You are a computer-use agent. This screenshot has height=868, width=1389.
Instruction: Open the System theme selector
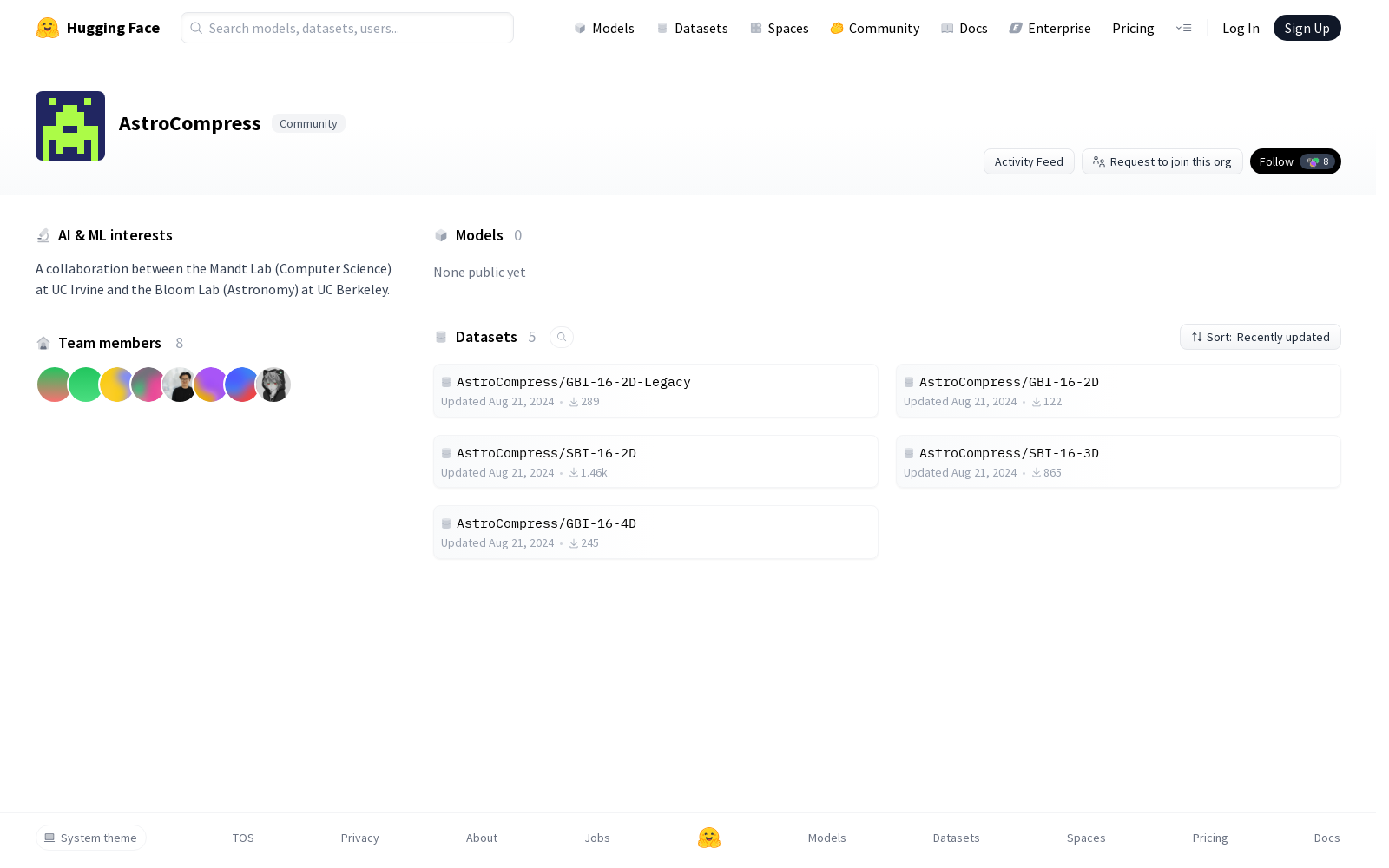coord(90,838)
